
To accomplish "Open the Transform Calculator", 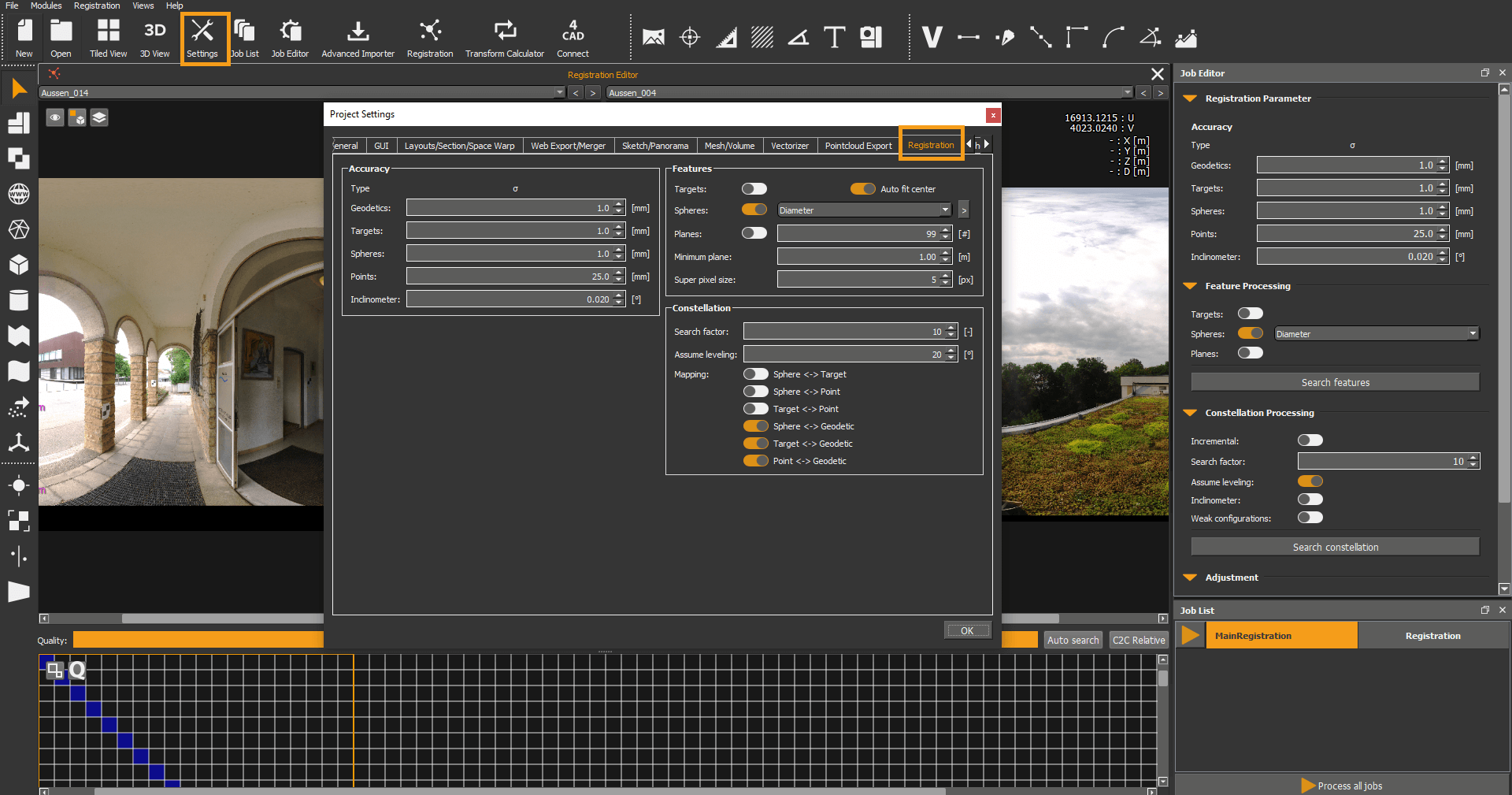I will pos(504,37).
